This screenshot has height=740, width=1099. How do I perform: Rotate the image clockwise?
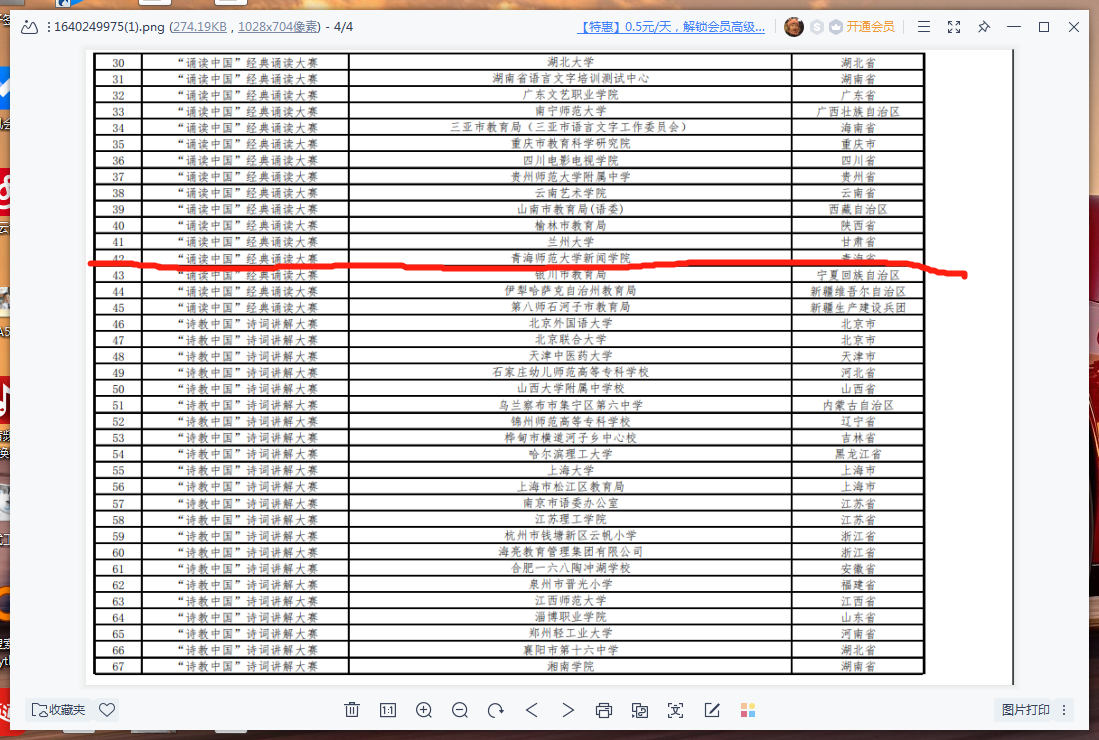pos(496,710)
